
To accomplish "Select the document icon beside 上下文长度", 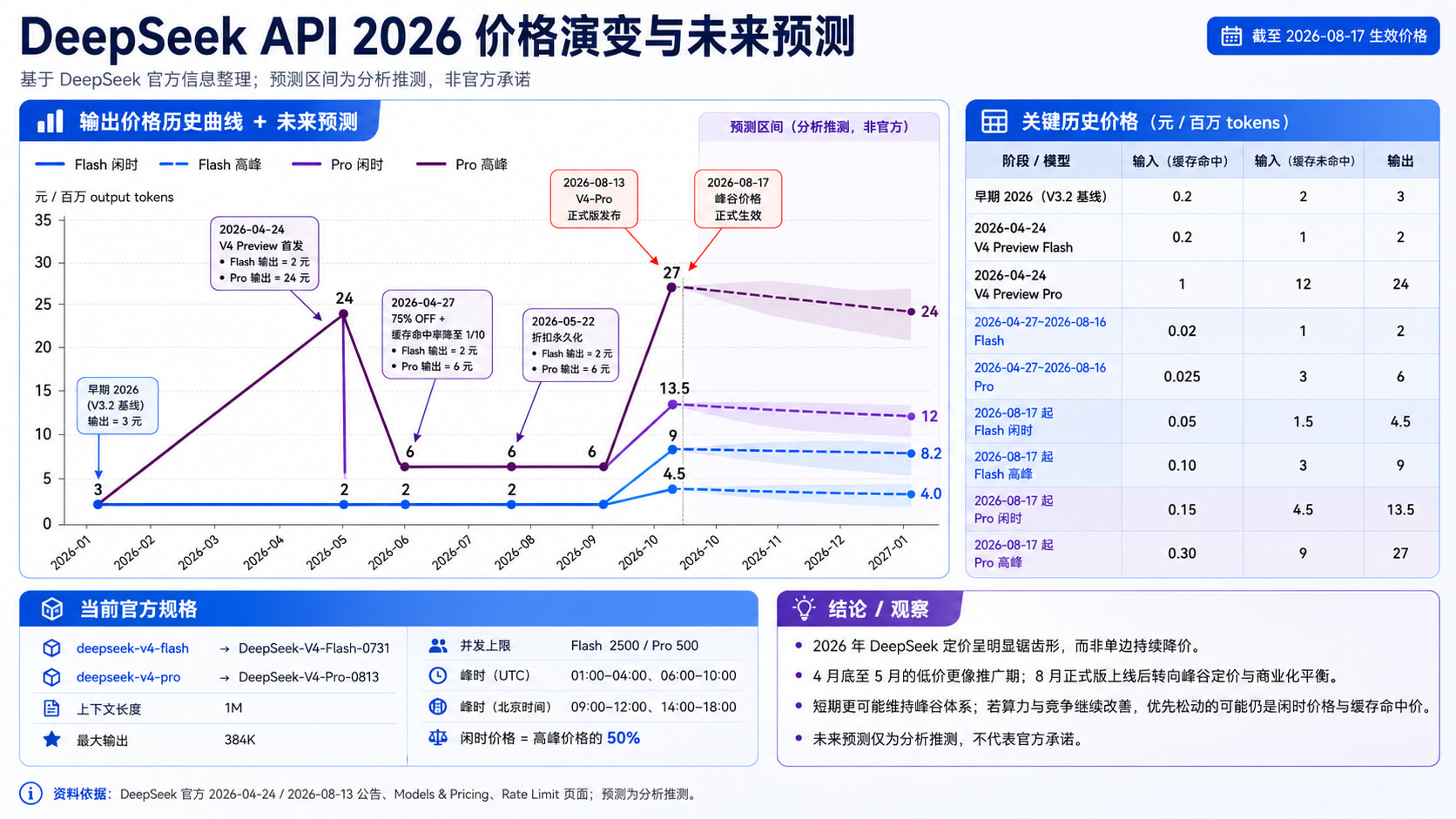I will [x=51, y=708].
